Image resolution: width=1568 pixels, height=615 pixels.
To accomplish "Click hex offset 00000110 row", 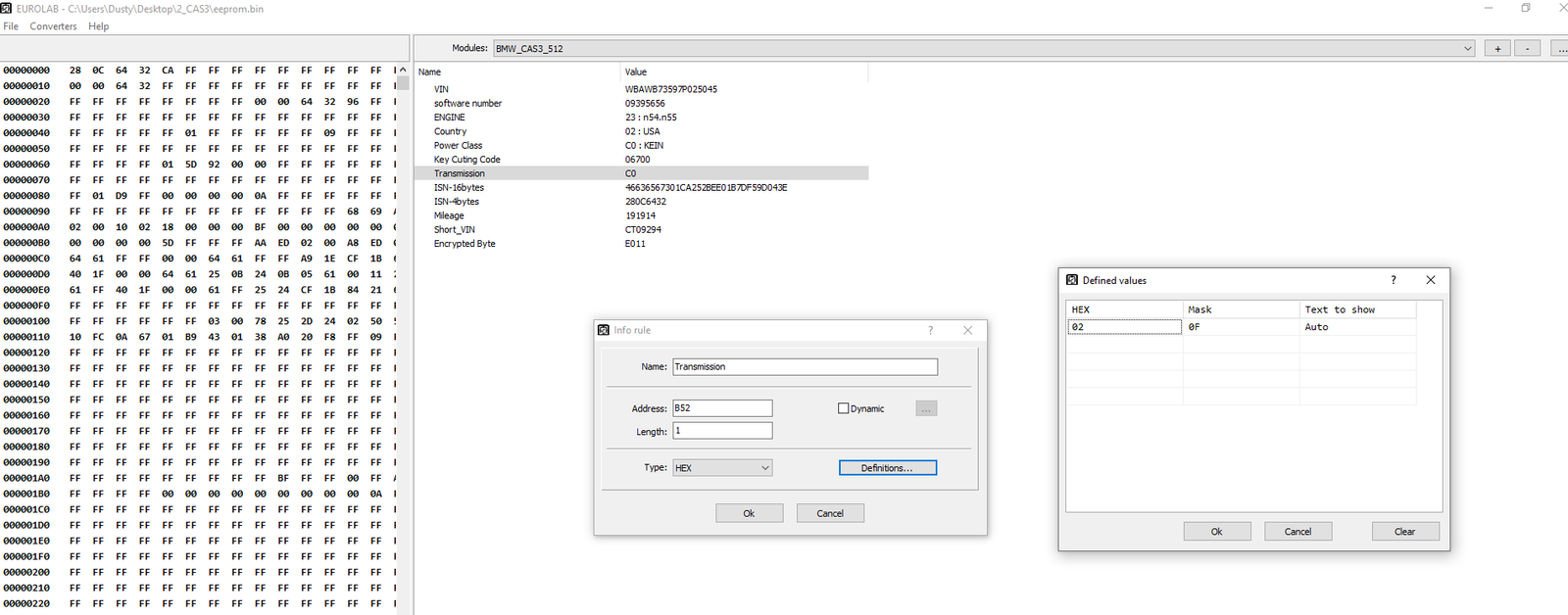I will (199, 337).
